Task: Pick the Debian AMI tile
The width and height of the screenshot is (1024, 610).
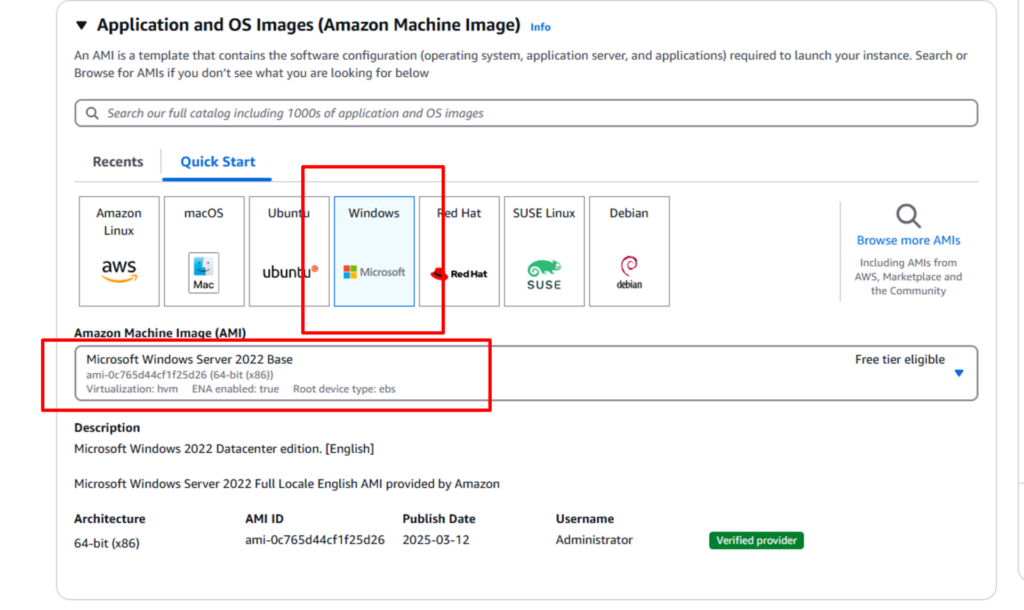Action: [629, 251]
